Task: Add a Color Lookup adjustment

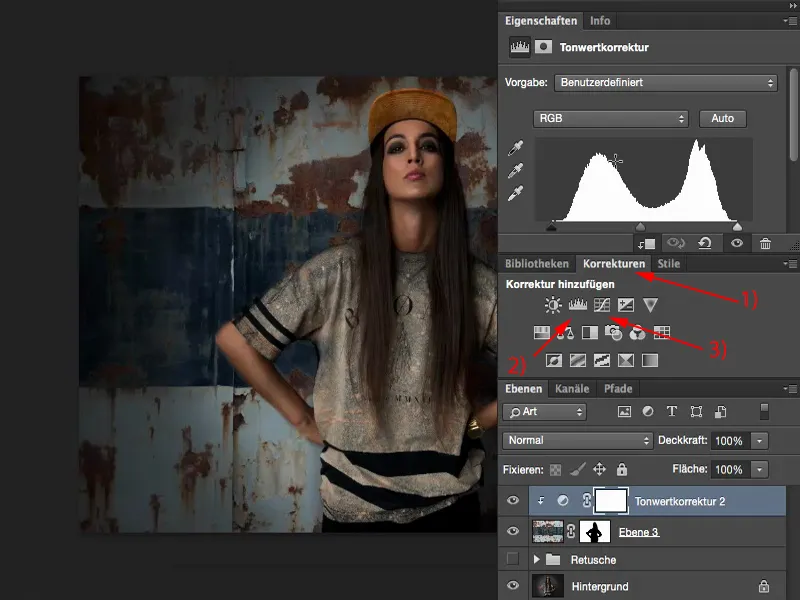Action: (662, 333)
